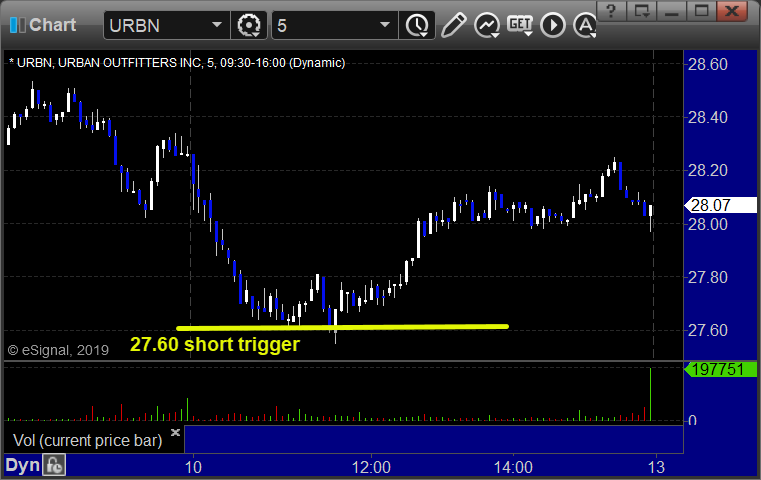The height and width of the screenshot is (480, 761).
Task: Click the 27.80 price axis label
Action: (x=708, y=277)
